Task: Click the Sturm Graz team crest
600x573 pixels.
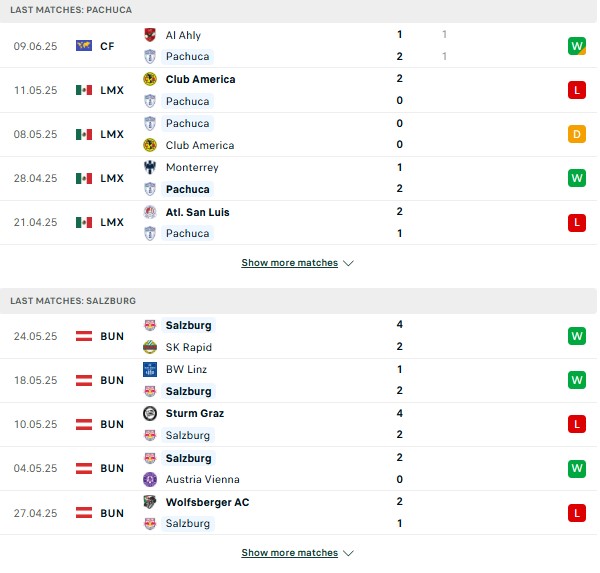Action: 150,413
